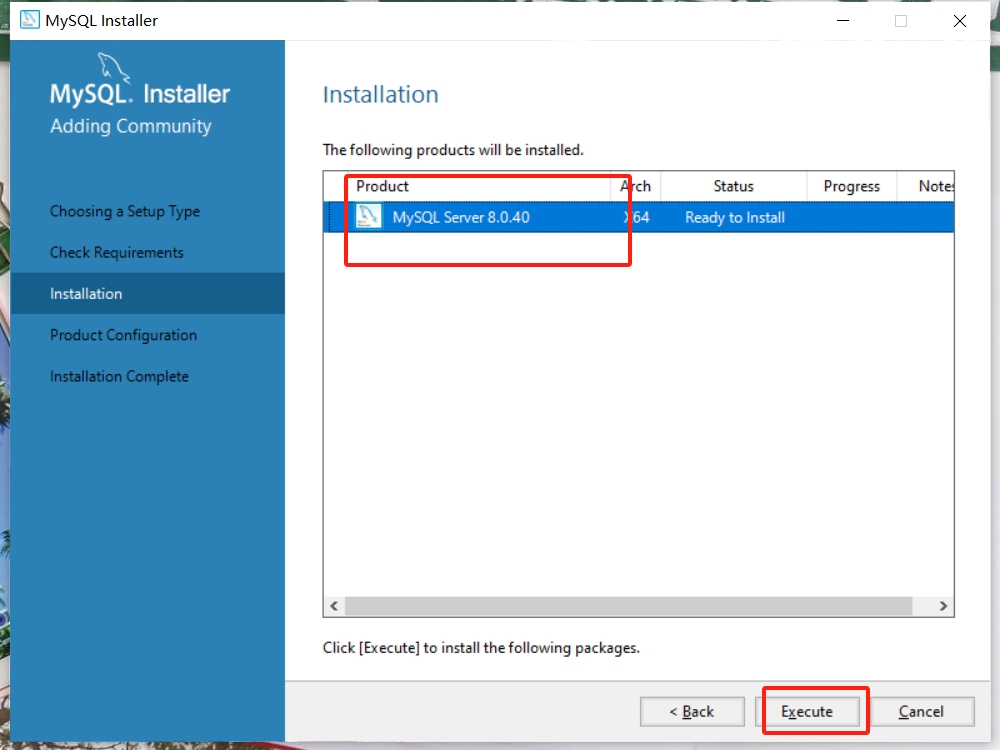This screenshot has height=750, width=1000.
Task: Go to the Choosing a Setup Type step
Action: pos(125,212)
